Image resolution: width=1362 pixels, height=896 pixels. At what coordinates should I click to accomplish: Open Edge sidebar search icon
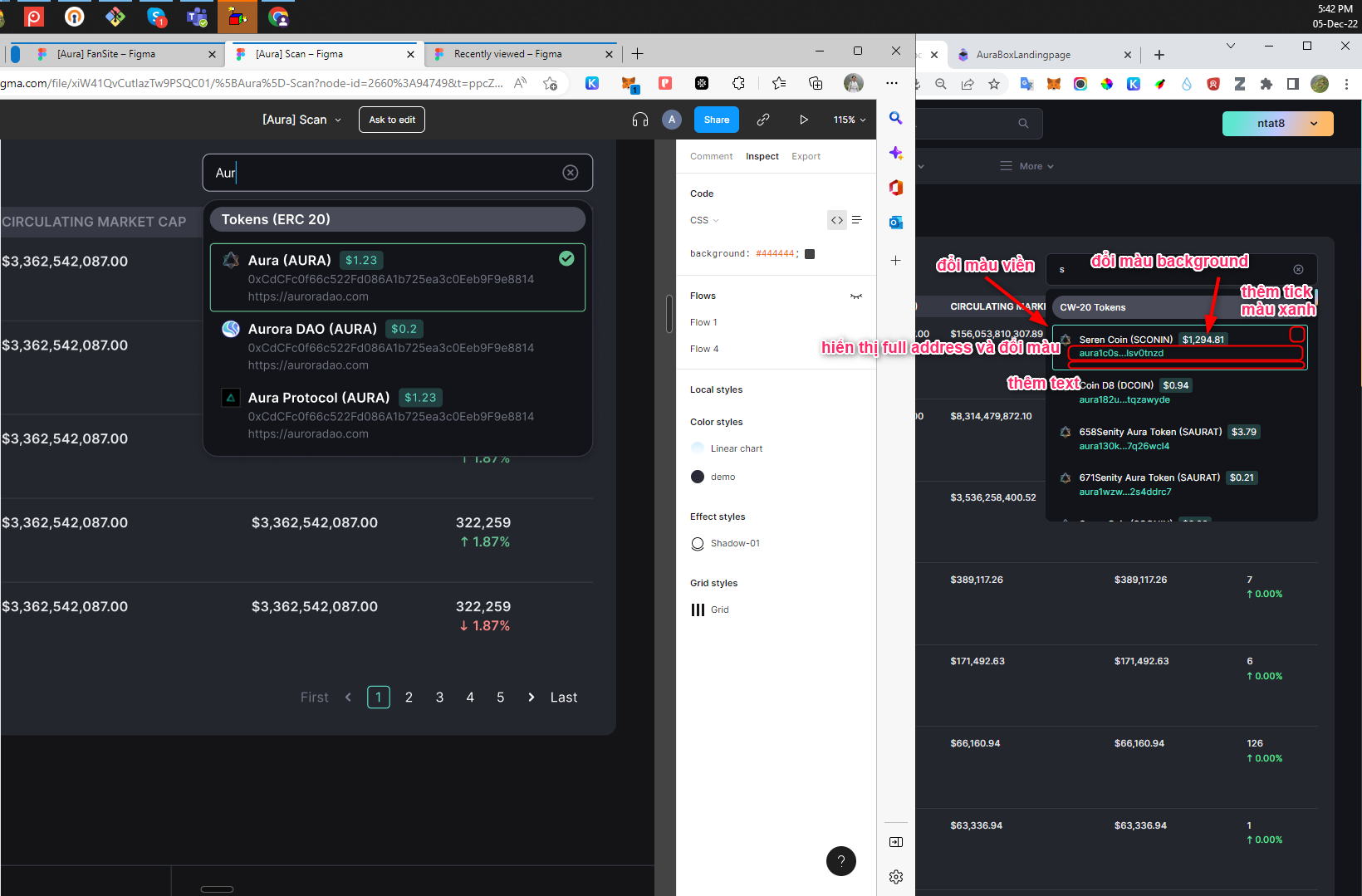tap(896, 118)
